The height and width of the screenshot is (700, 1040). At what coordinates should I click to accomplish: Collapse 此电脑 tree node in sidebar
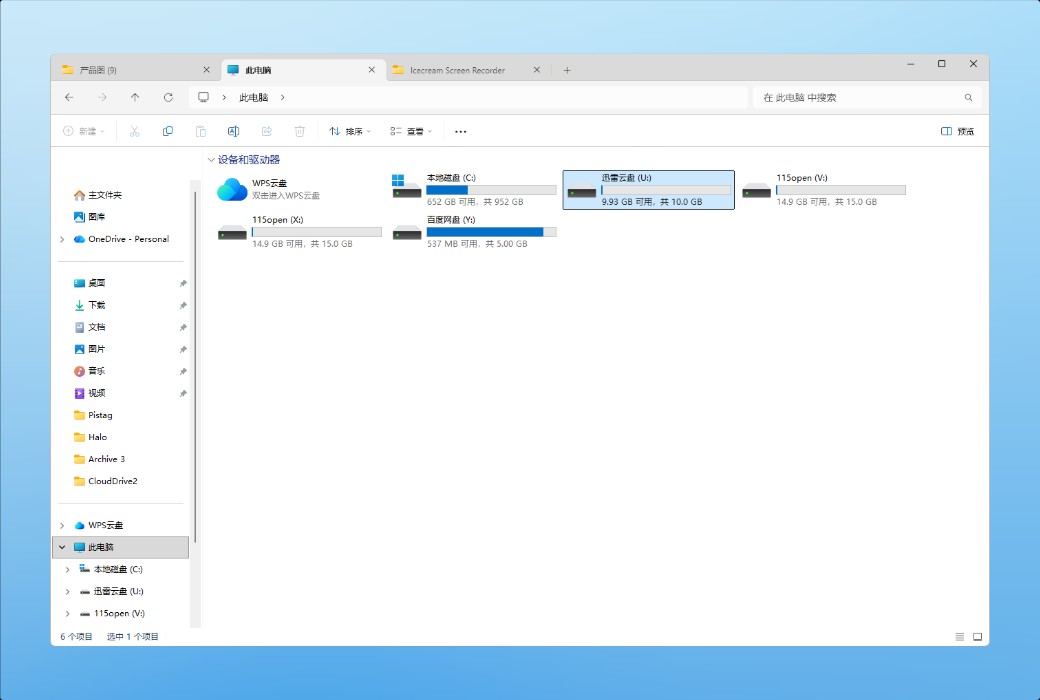pyautogui.click(x=62, y=547)
